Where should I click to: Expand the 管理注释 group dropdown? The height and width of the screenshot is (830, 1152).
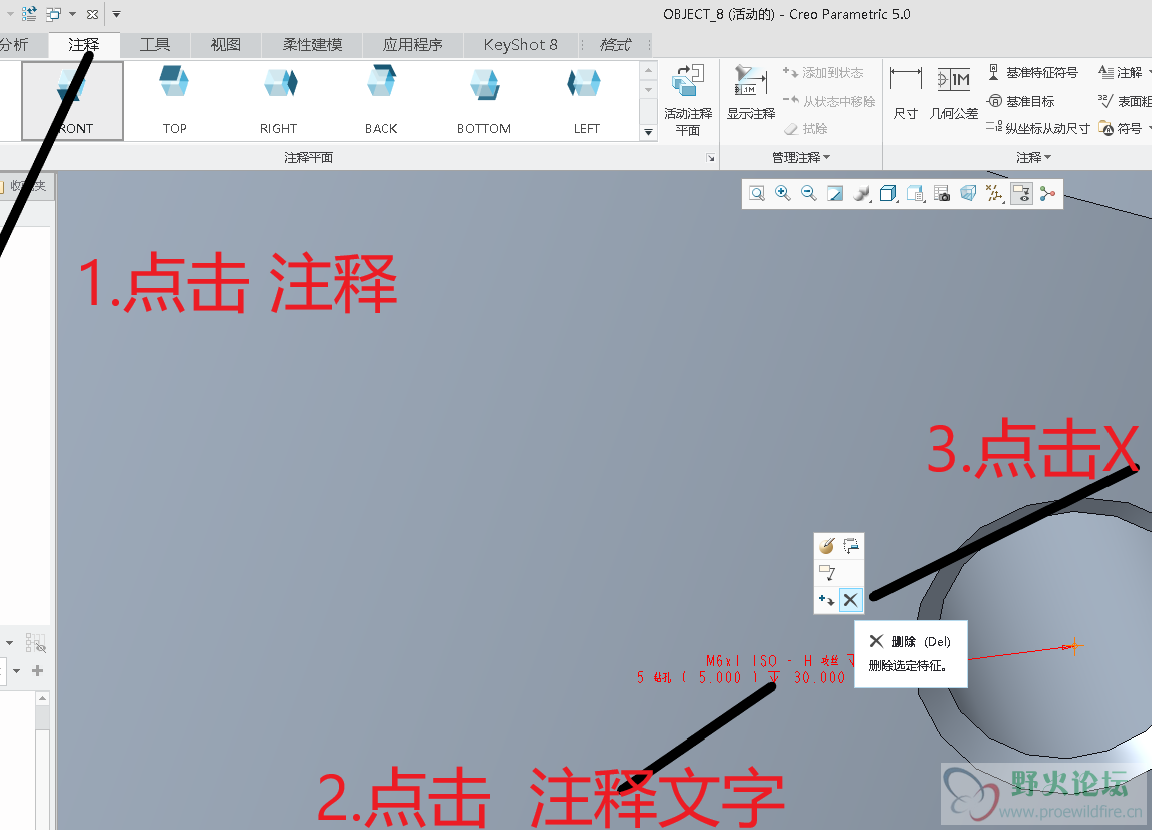tap(801, 157)
